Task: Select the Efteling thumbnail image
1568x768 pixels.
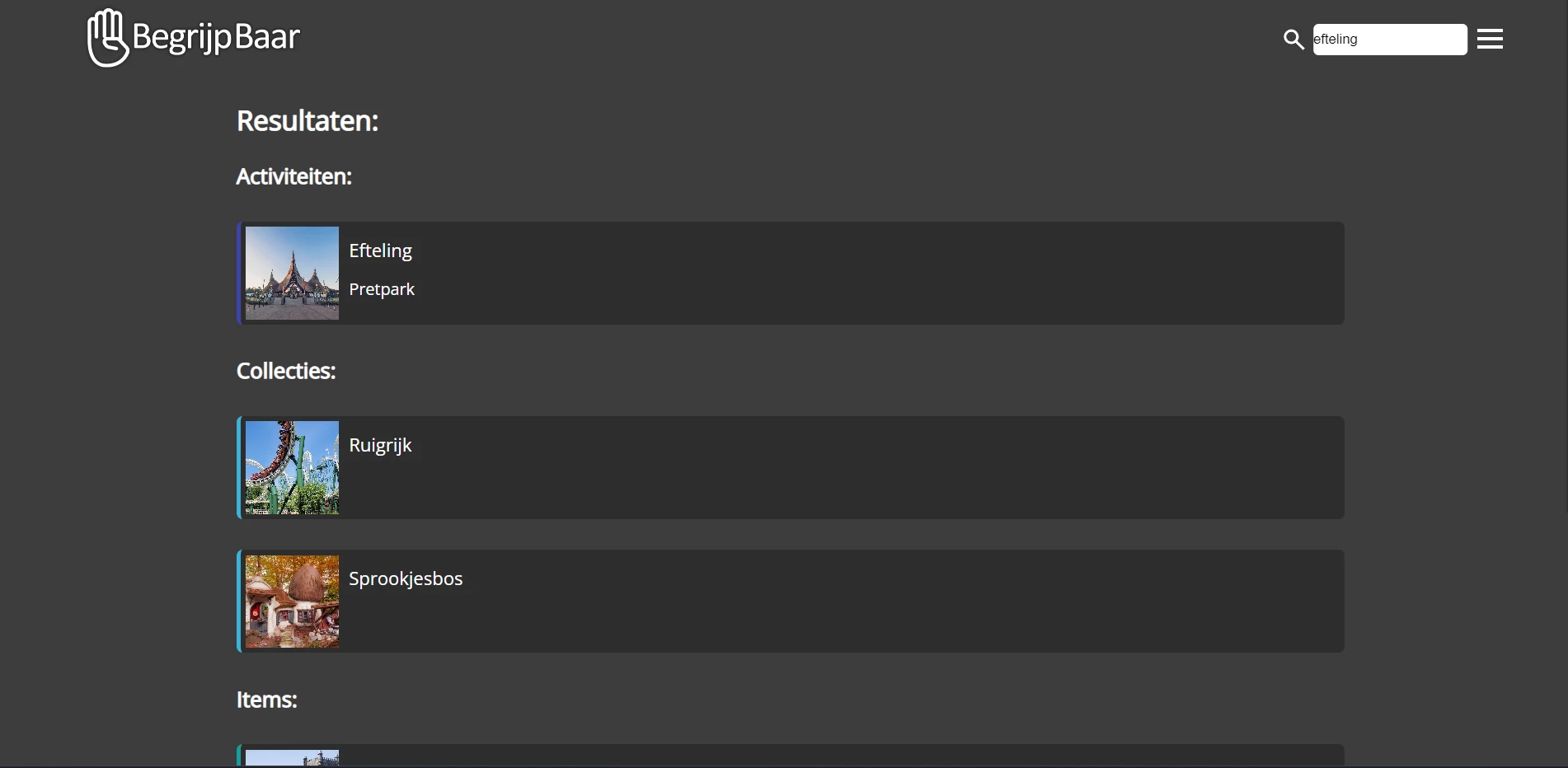Action: (292, 273)
